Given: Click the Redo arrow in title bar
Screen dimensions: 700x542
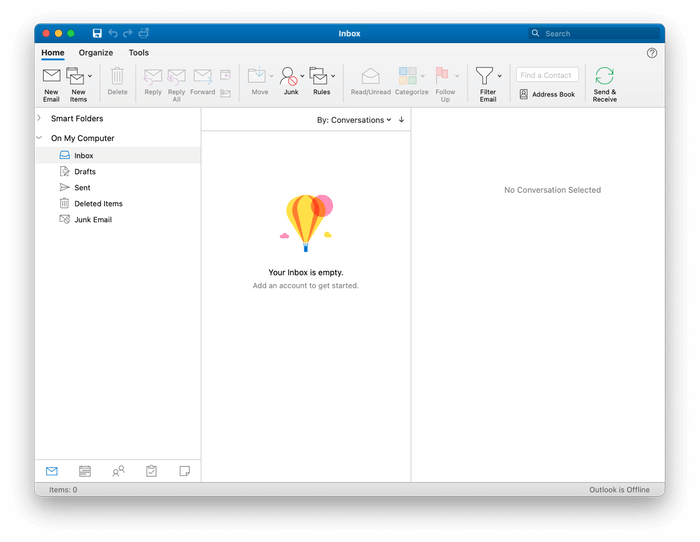Looking at the screenshot, I should (128, 33).
